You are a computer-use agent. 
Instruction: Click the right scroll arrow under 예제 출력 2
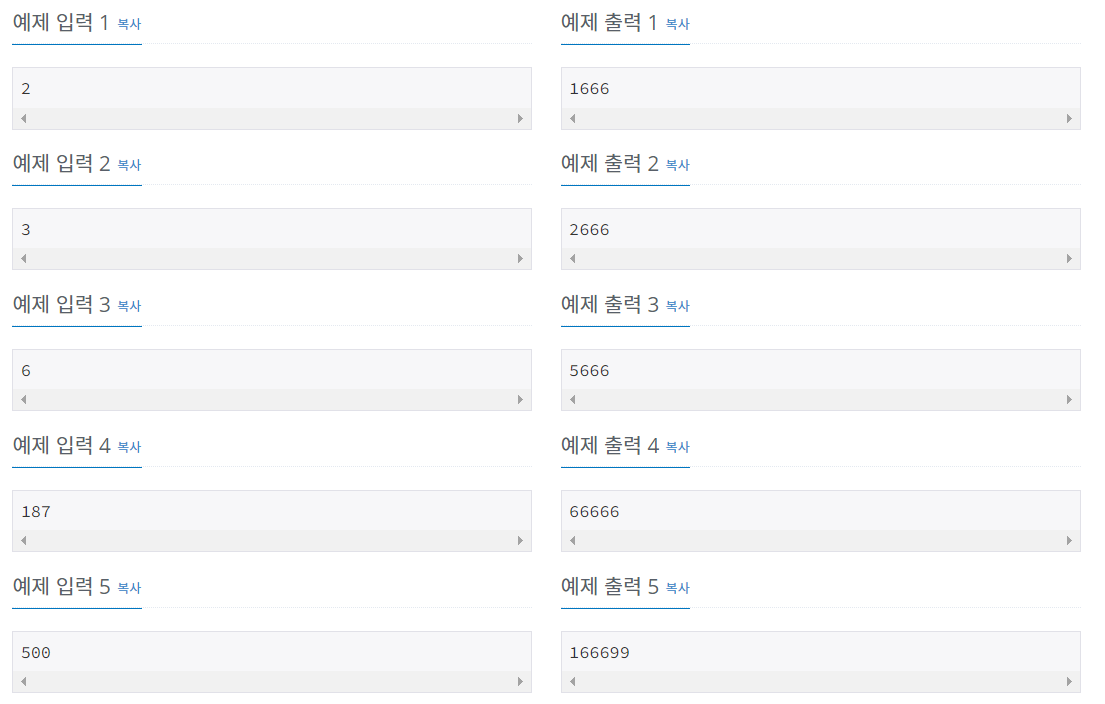pyautogui.click(x=1069, y=259)
